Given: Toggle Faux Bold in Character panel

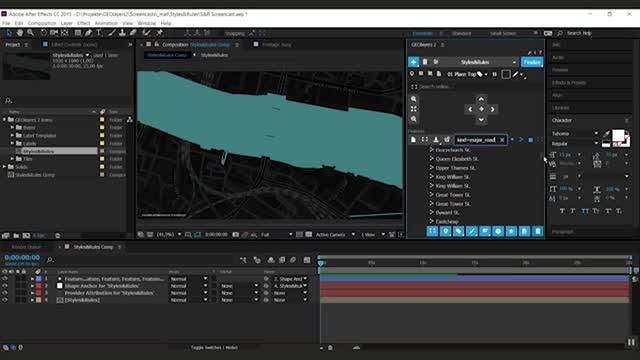Looking at the screenshot, I should tap(562, 211).
